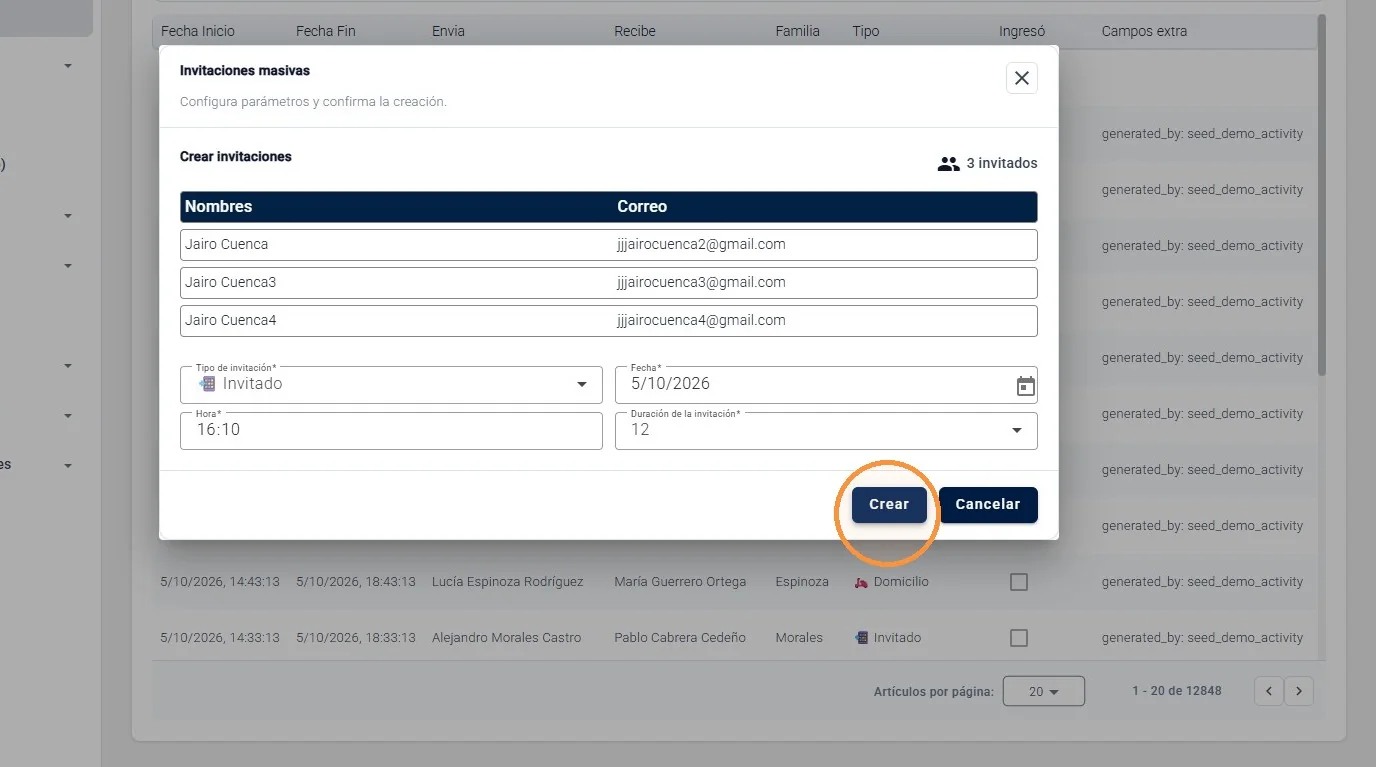Click into the Hora field showing 16:10

[391, 431]
